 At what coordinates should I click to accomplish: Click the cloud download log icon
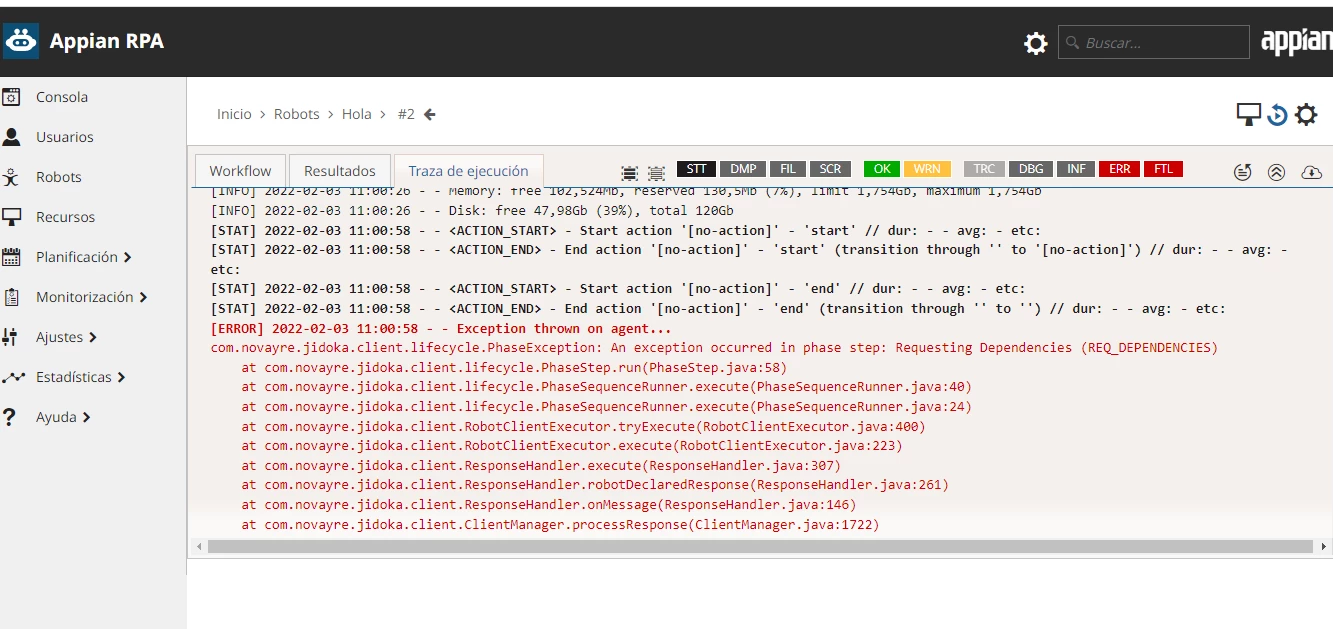(x=1311, y=172)
